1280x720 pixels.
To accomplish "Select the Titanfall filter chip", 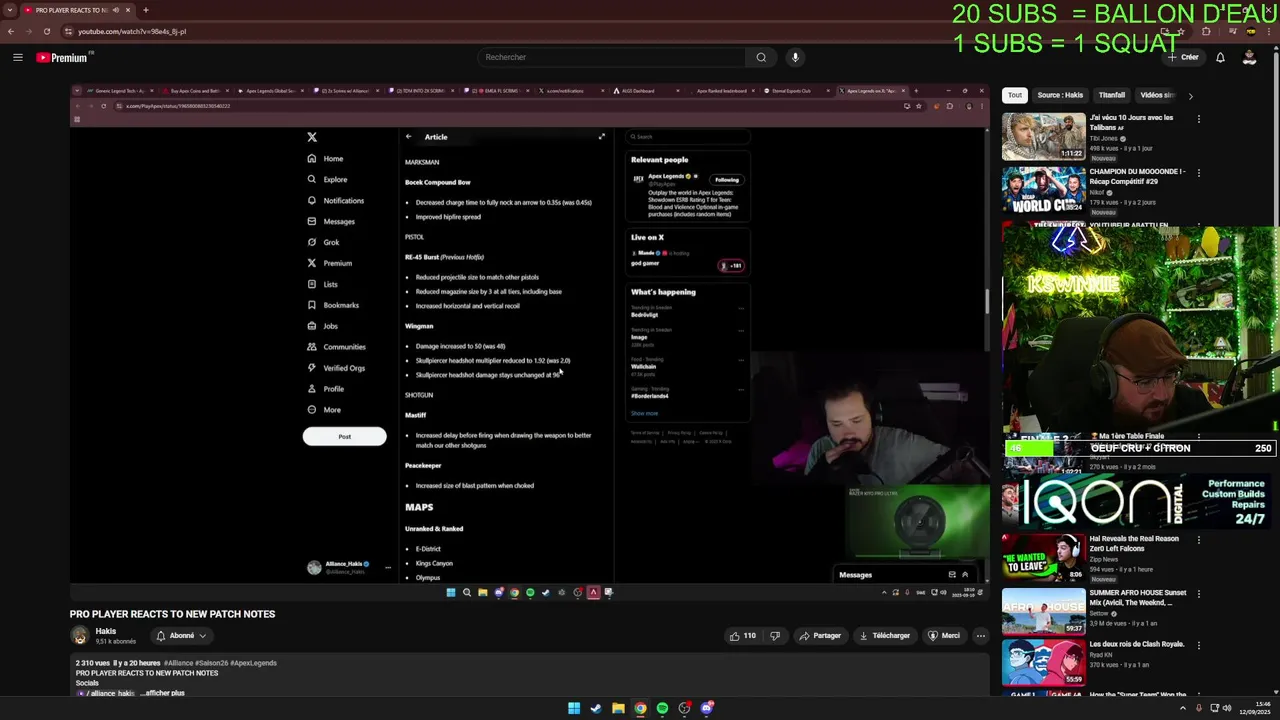I will click(1112, 95).
